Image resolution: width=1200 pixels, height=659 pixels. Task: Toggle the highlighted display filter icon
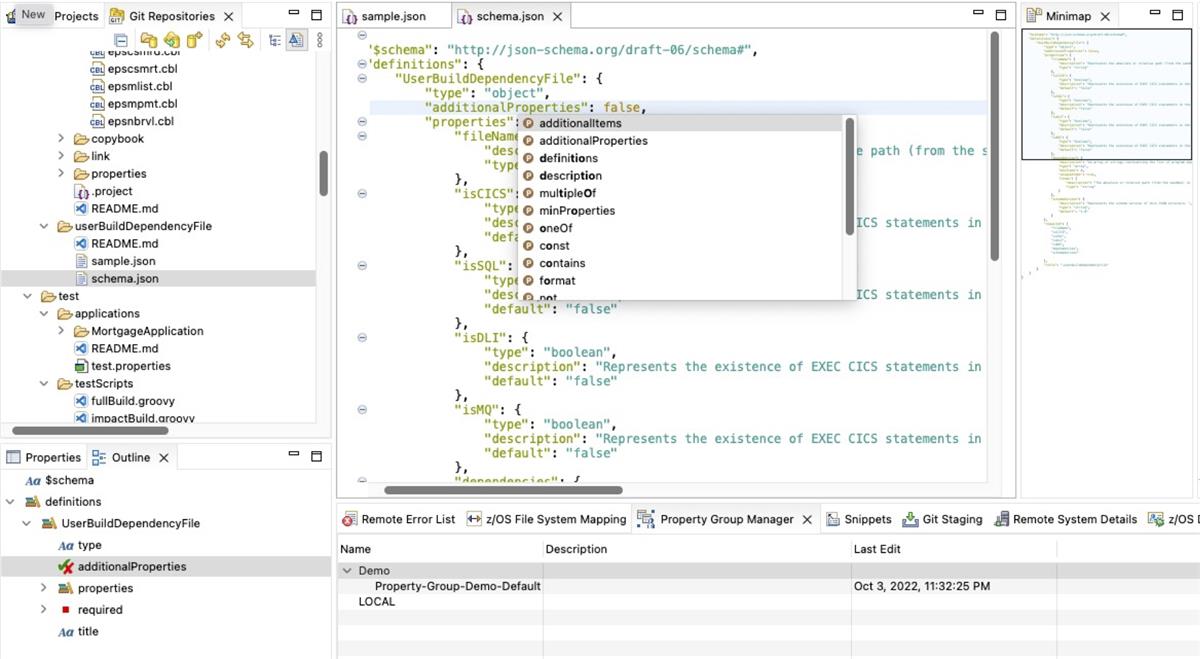(296, 40)
